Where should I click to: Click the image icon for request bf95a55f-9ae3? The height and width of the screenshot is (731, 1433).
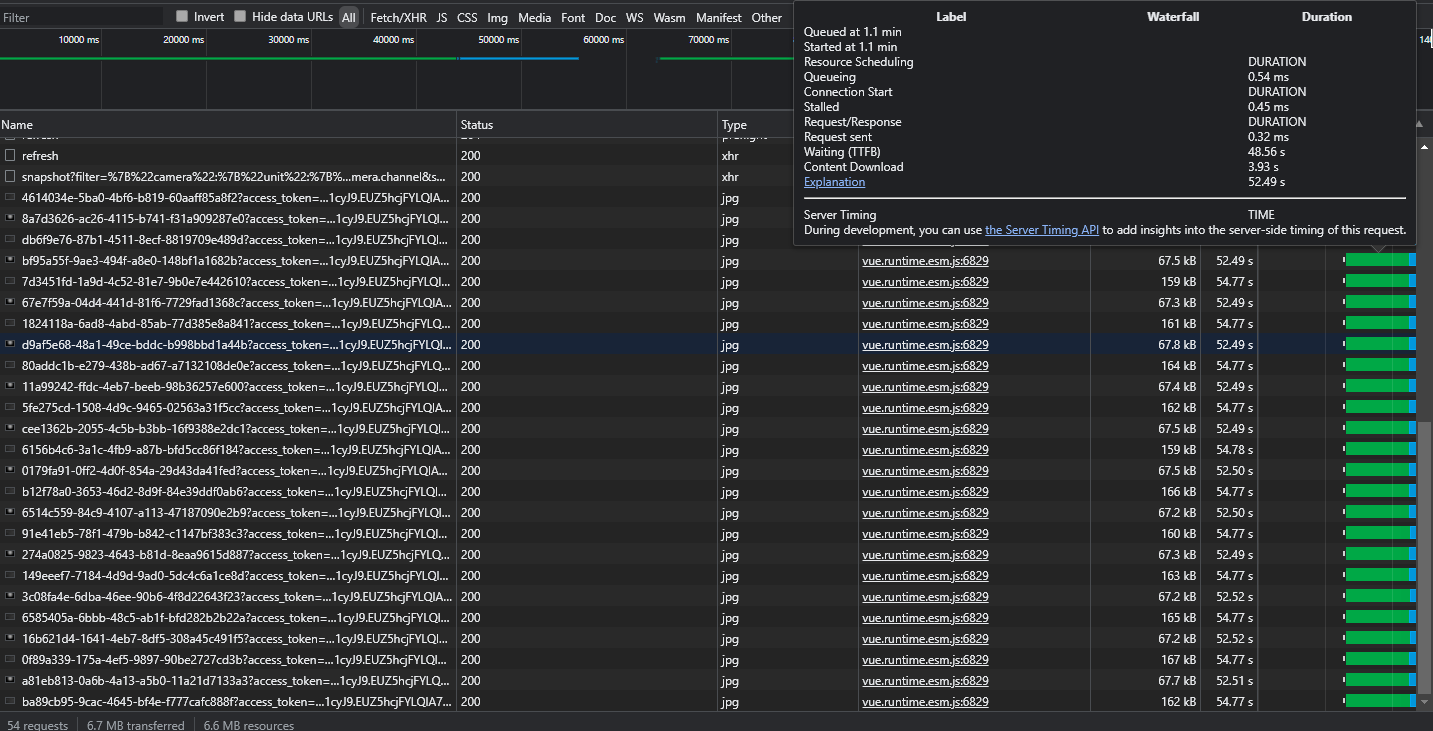[x=10, y=261]
